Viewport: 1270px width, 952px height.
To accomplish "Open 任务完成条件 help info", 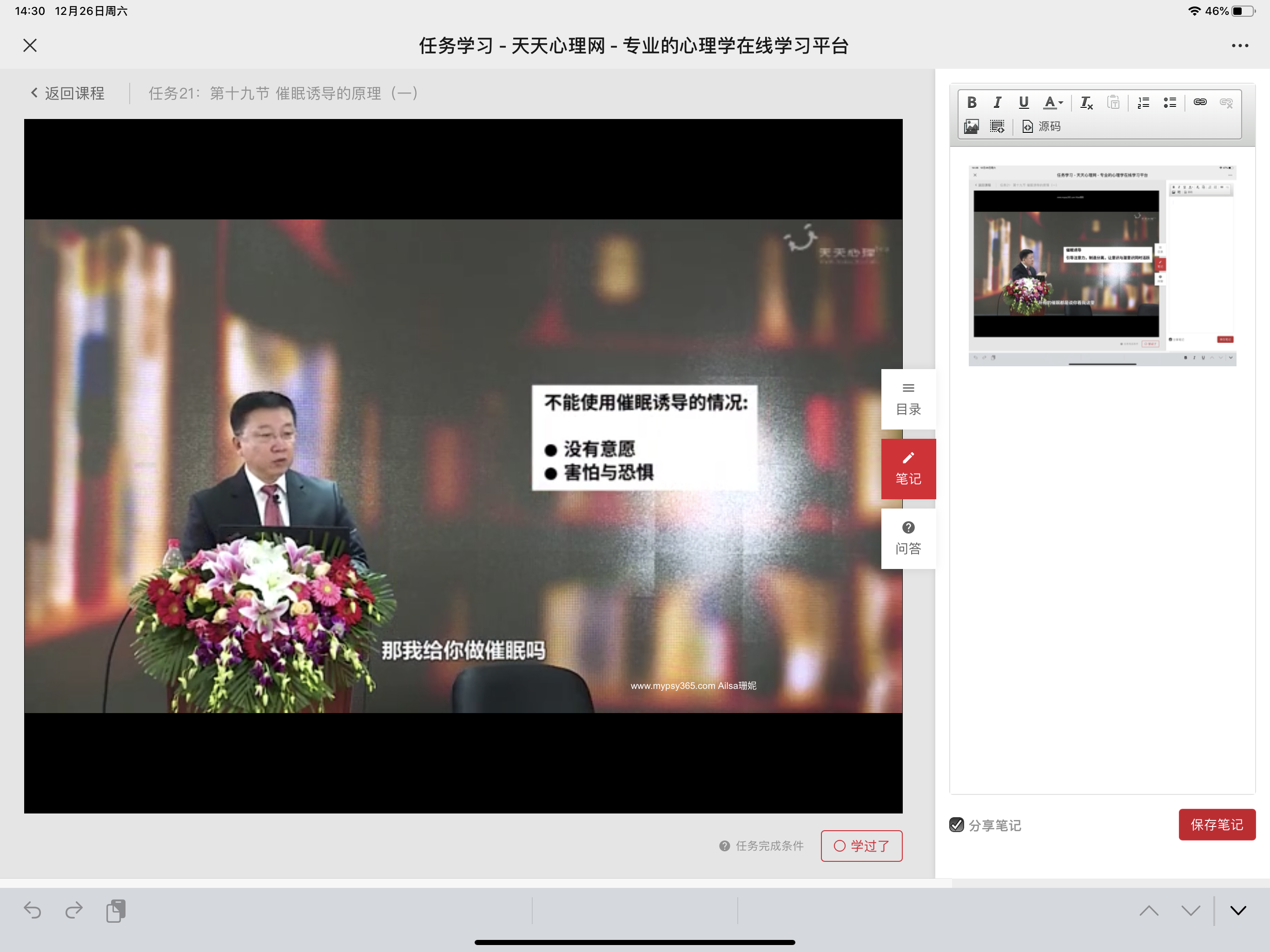I will pos(761,846).
